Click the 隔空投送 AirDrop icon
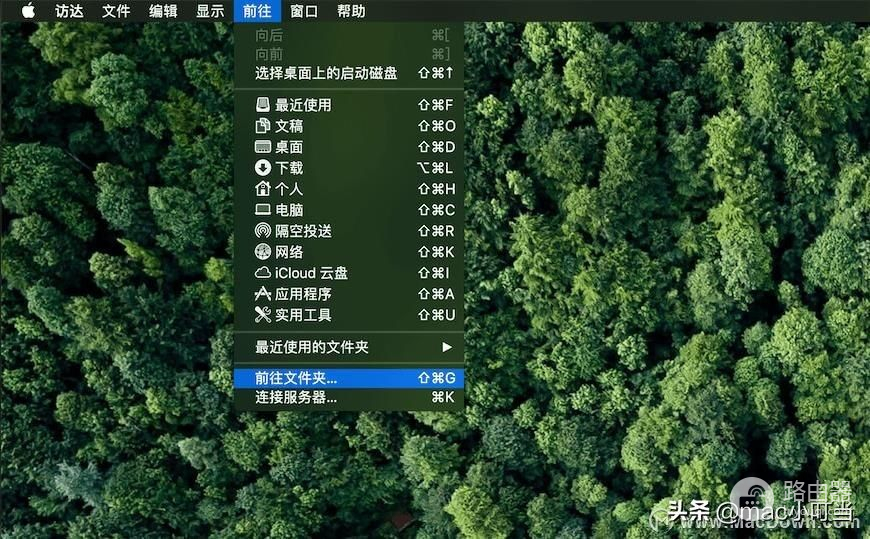870x539 pixels. click(262, 230)
